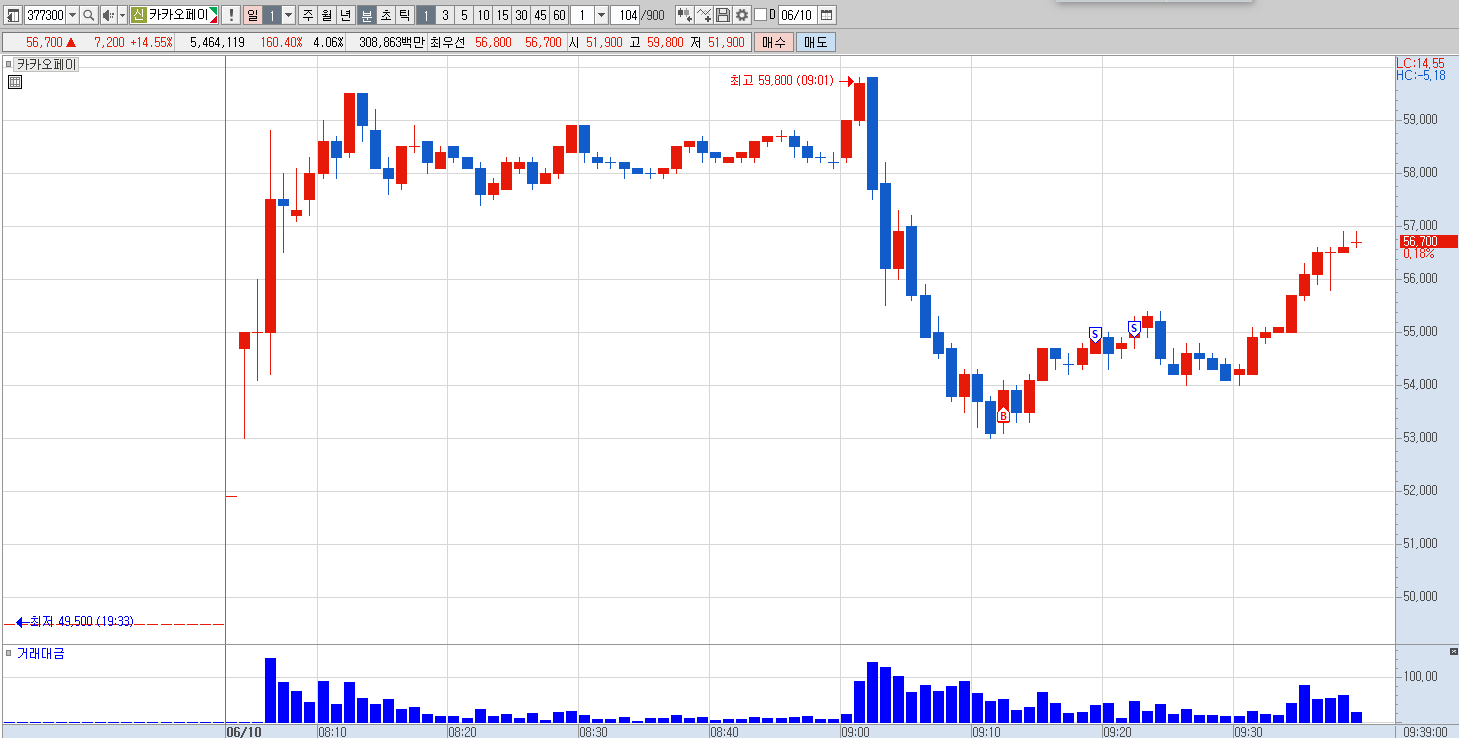1459x738 pixels.
Task: Select 주 weekly chart period
Action: tap(308, 15)
